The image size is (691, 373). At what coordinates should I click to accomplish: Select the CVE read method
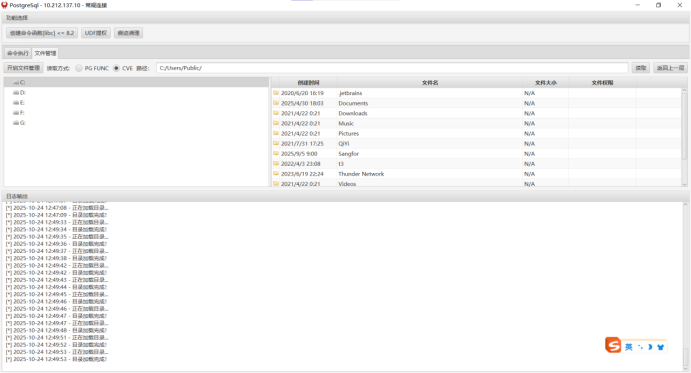[x=116, y=68]
